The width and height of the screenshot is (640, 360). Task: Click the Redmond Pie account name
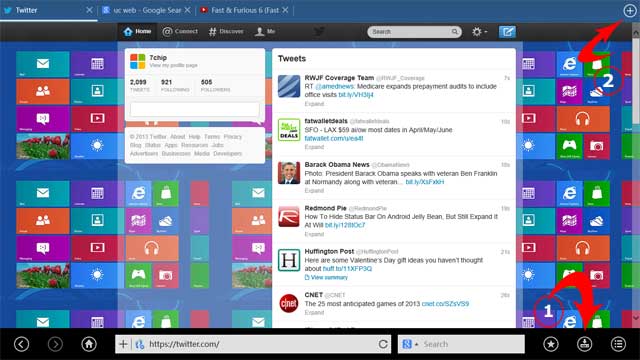coord(325,208)
